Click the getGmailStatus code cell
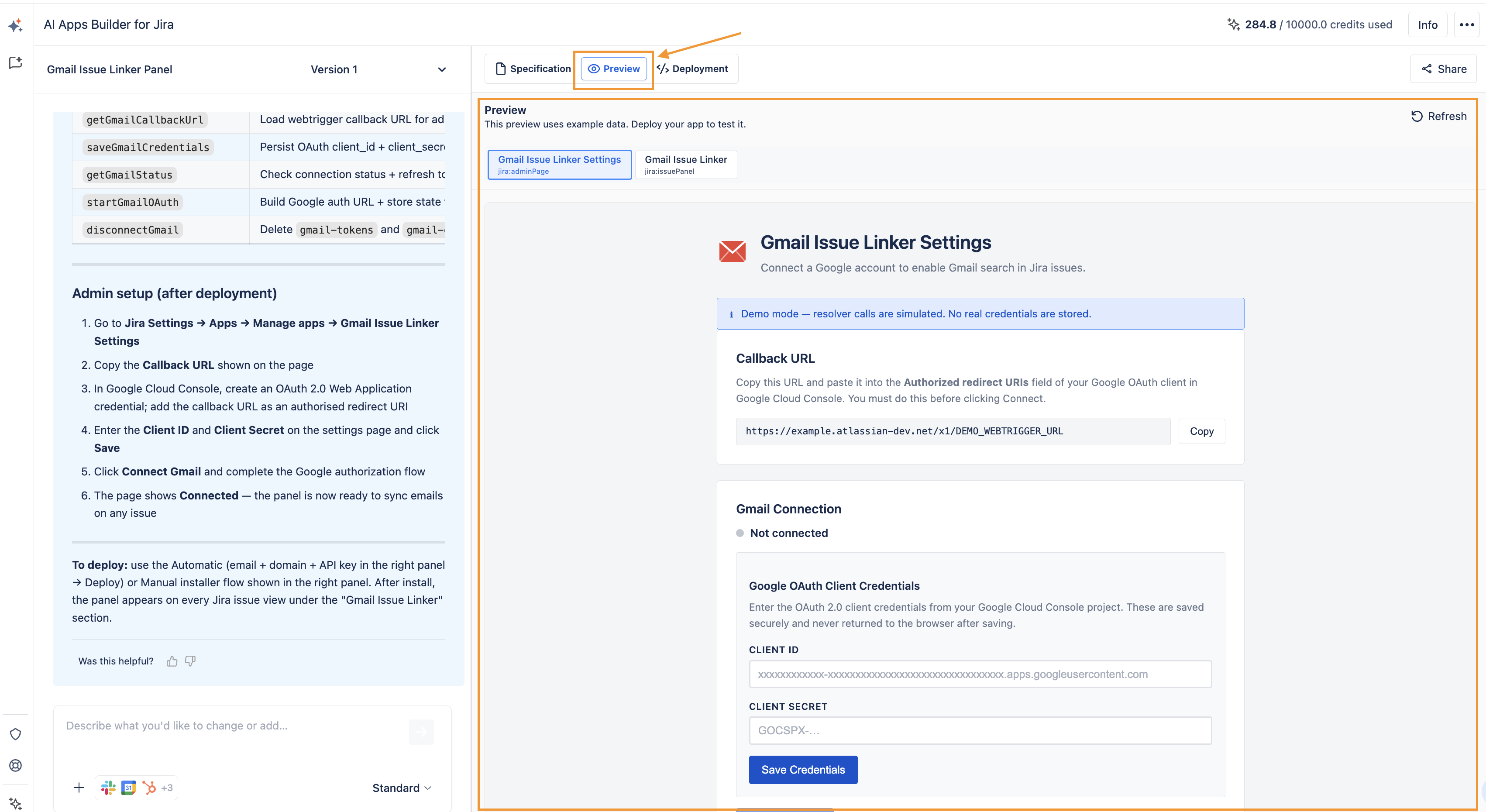 tap(129, 175)
